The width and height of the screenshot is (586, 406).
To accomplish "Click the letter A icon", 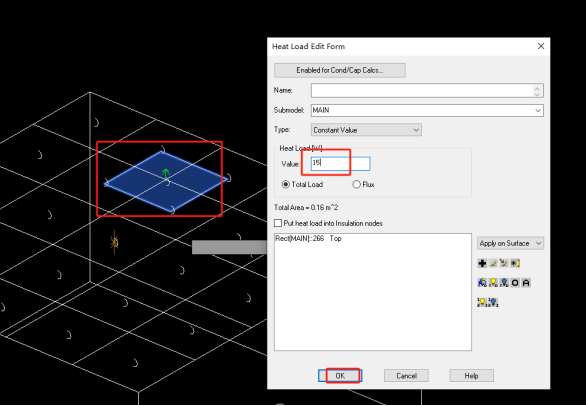I will pyautogui.click(x=526, y=283).
